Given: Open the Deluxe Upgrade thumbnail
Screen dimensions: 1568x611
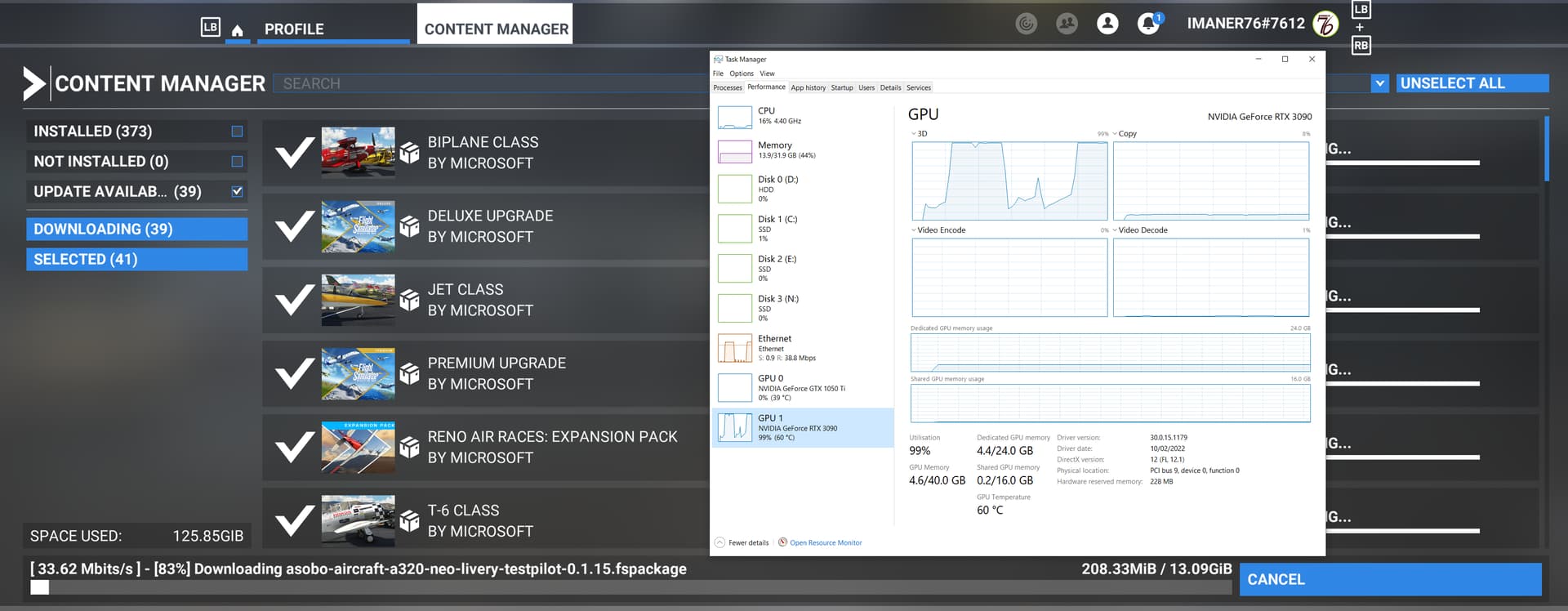Looking at the screenshot, I should [x=358, y=226].
